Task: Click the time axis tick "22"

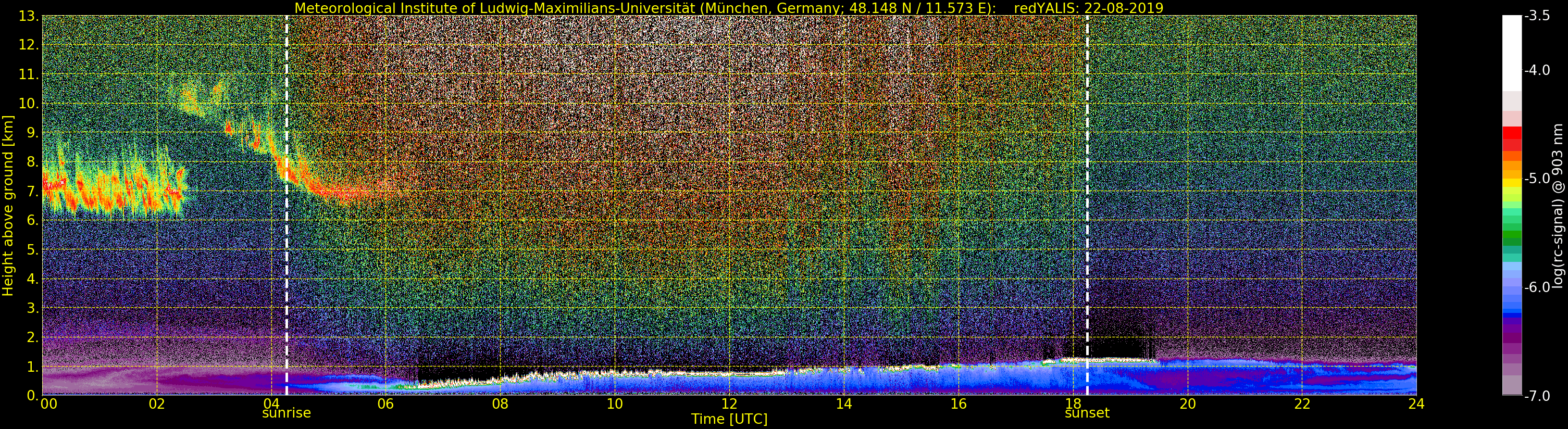Action: pos(1302,404)
